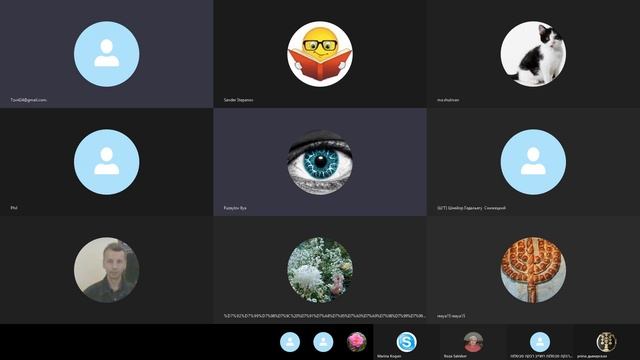Open the black-and-white cat avatar
640x360 pixels.
point(533,54)
